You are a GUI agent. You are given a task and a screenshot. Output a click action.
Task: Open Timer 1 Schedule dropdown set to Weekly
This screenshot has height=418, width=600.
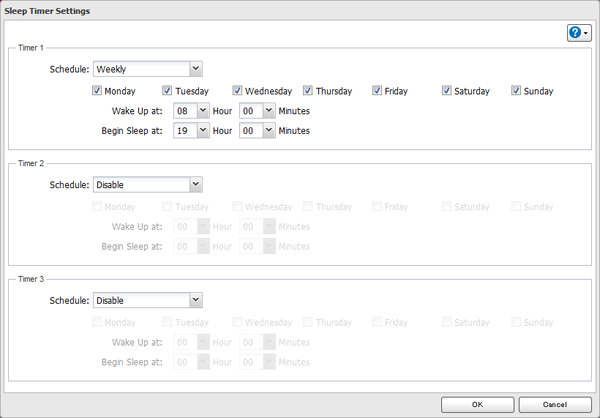[x=147, y=69]
